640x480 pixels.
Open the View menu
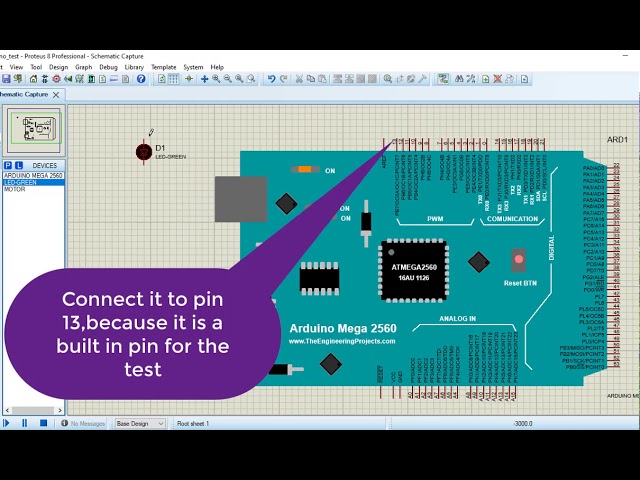[x=16, y=67]
